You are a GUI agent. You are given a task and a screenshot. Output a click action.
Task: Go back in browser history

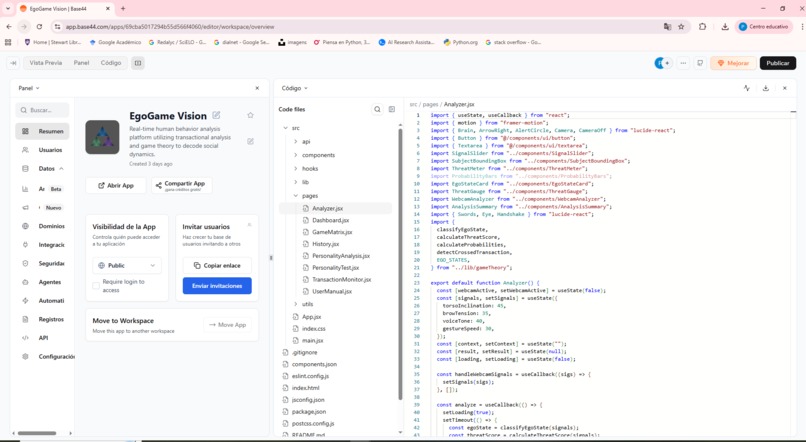click(9, 27)
